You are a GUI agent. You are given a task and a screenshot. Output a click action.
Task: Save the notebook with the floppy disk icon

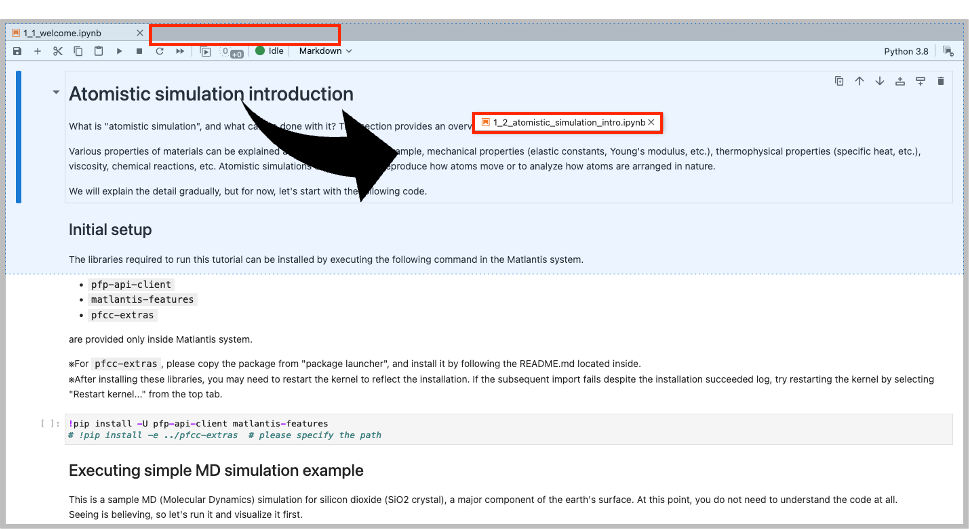(17, 51)
